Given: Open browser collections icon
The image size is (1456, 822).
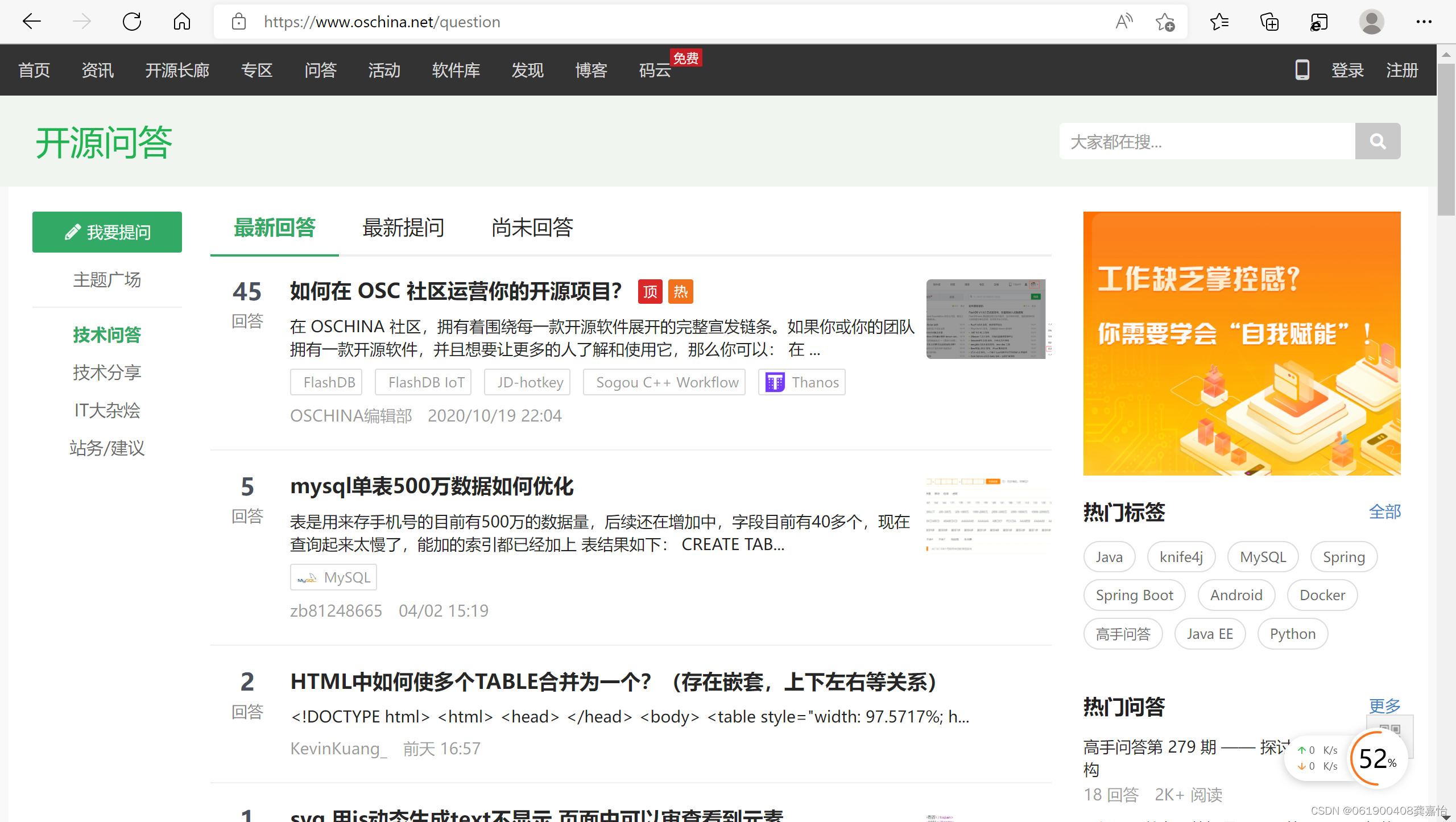Looking at the screenshot, I should [x=1269, y=22].
